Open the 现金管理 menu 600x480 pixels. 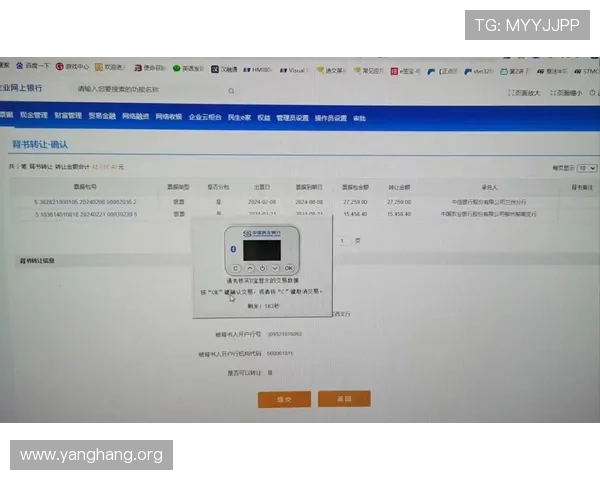tap(34, 115)
